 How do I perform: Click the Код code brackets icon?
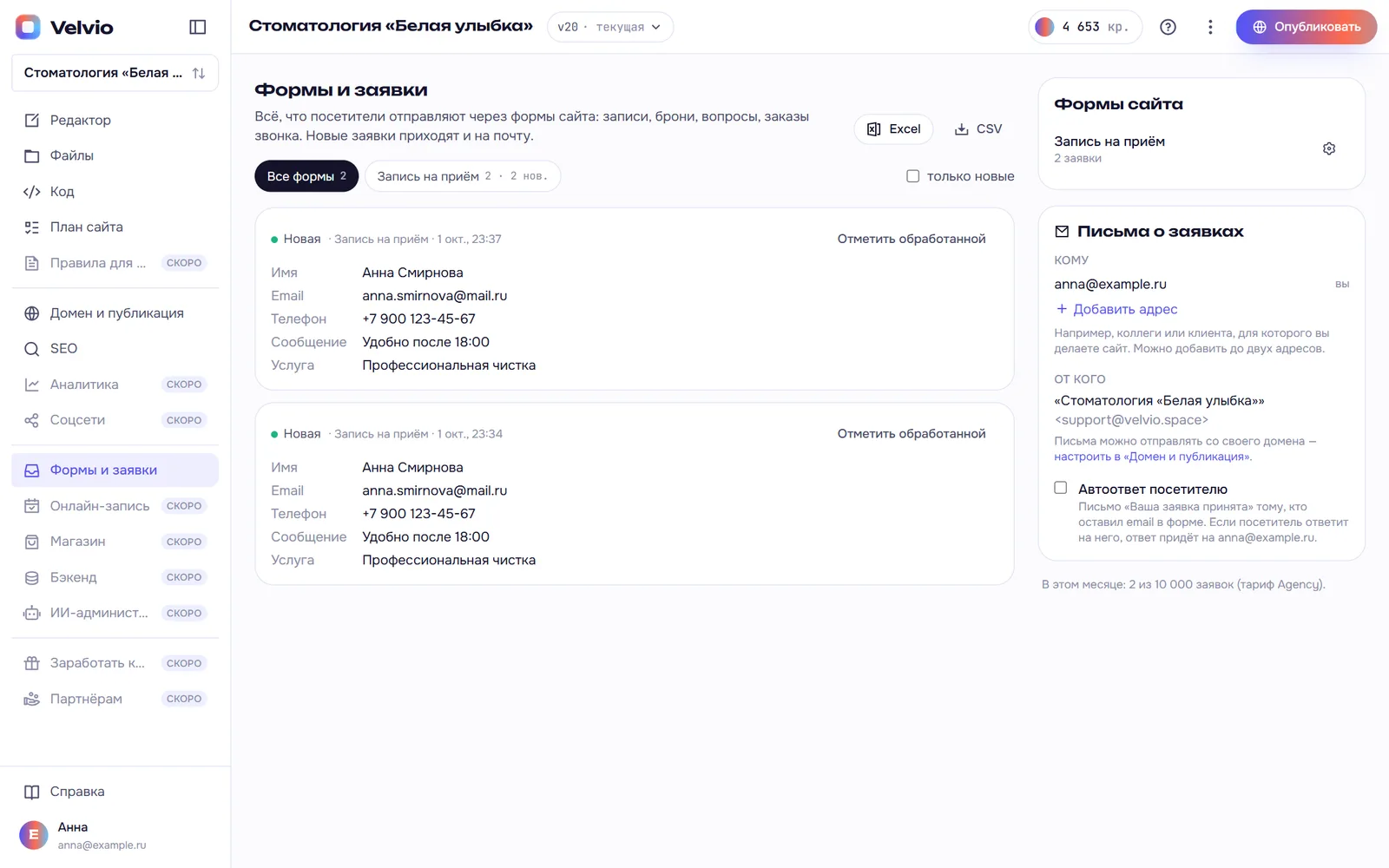pos(32,191)
